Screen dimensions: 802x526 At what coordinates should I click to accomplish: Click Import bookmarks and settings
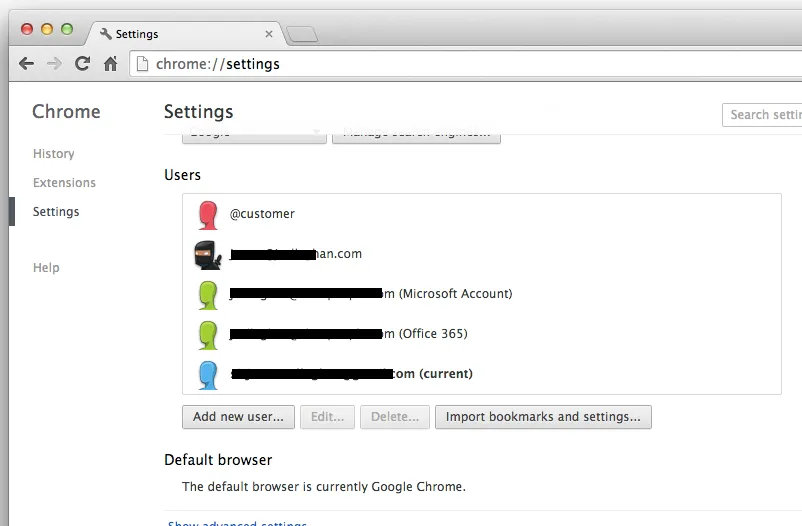click(x=543, y=417)
